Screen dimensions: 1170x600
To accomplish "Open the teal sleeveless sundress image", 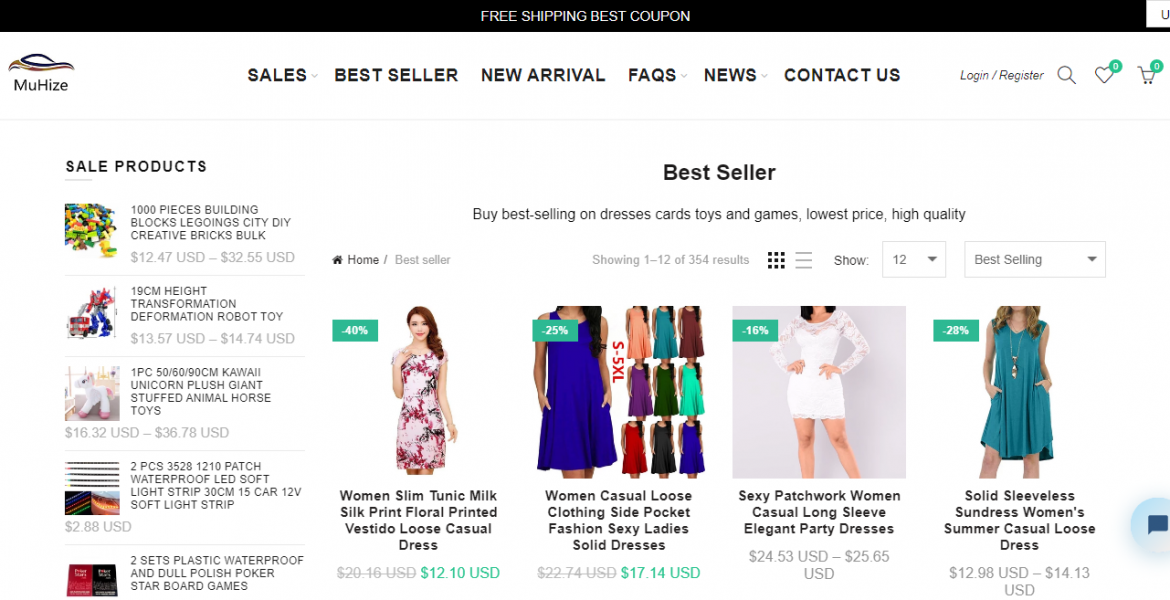I will click(x=1019, y=392).
